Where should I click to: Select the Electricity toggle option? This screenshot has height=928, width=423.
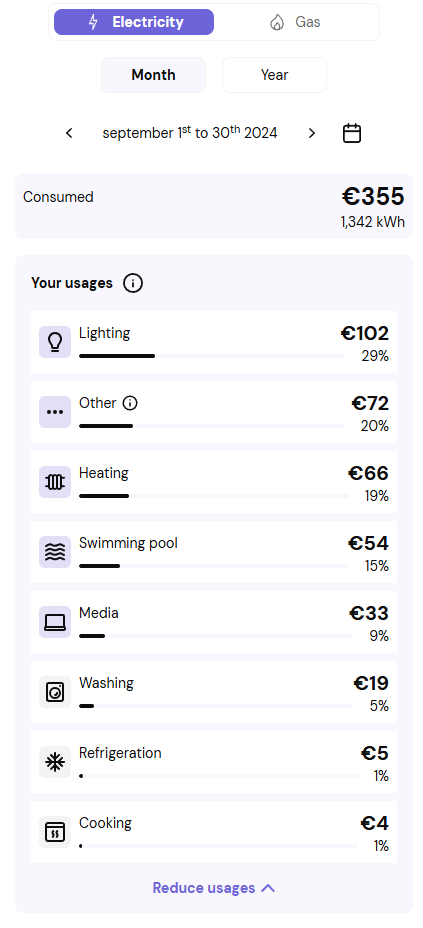(134, 22)
